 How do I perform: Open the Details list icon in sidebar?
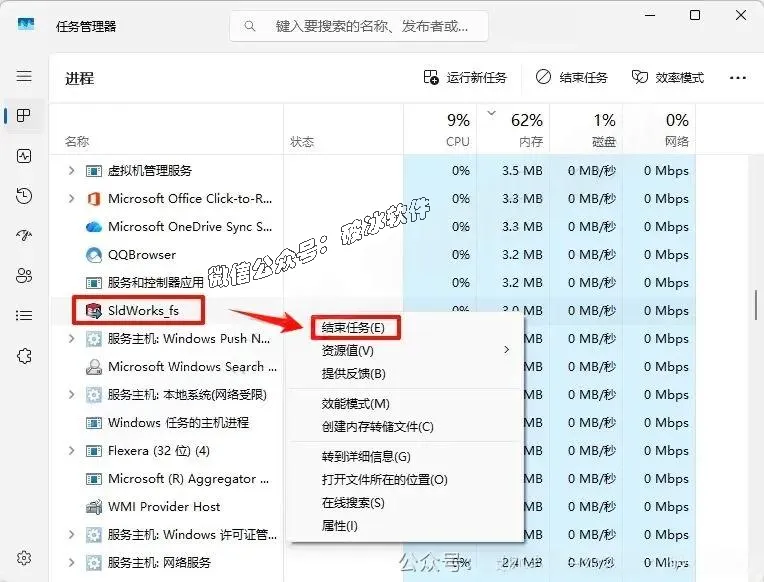(x=24, y=315)
